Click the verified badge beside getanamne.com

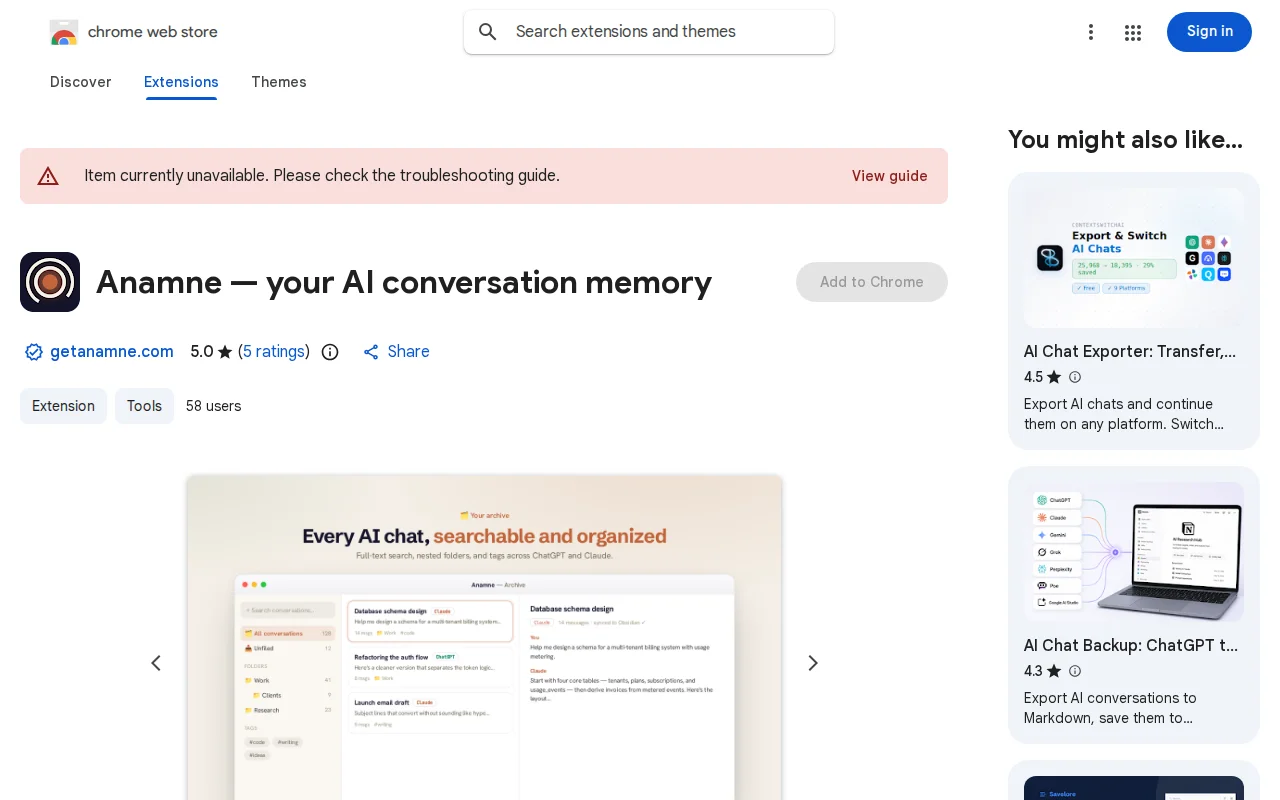34,352
